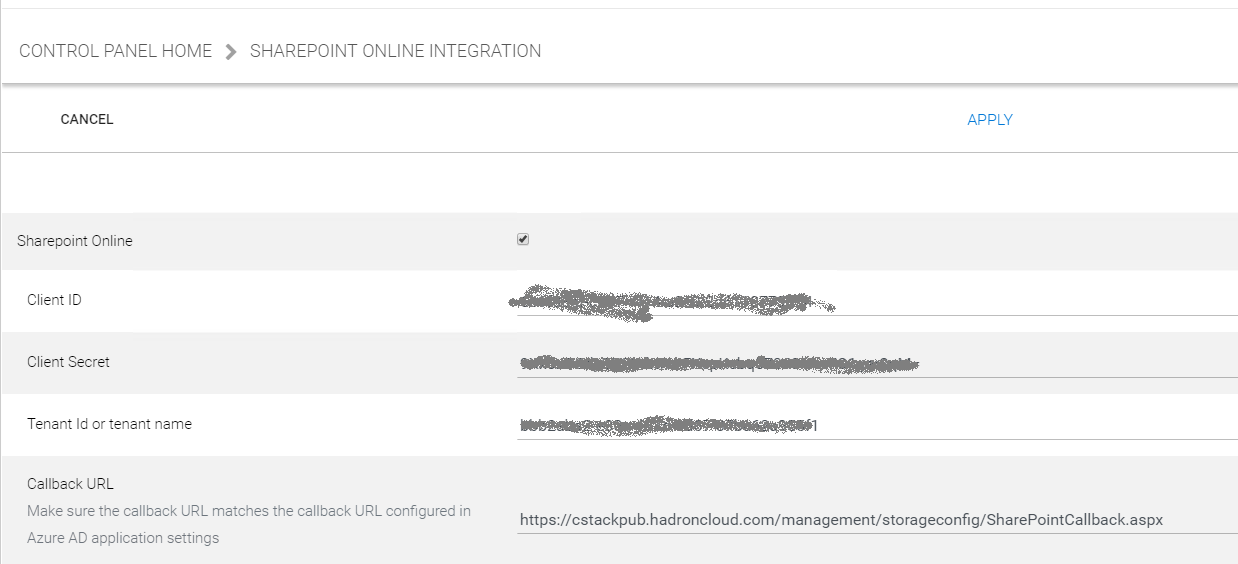Click the Client Secret label
This screenshot has height=564, width=1238.
[x=68, y=362]
